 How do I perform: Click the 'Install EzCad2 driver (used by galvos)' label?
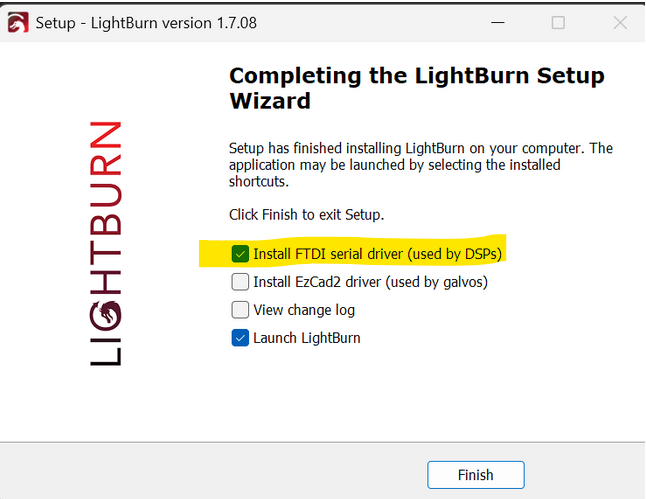click(x=370, y=282)
